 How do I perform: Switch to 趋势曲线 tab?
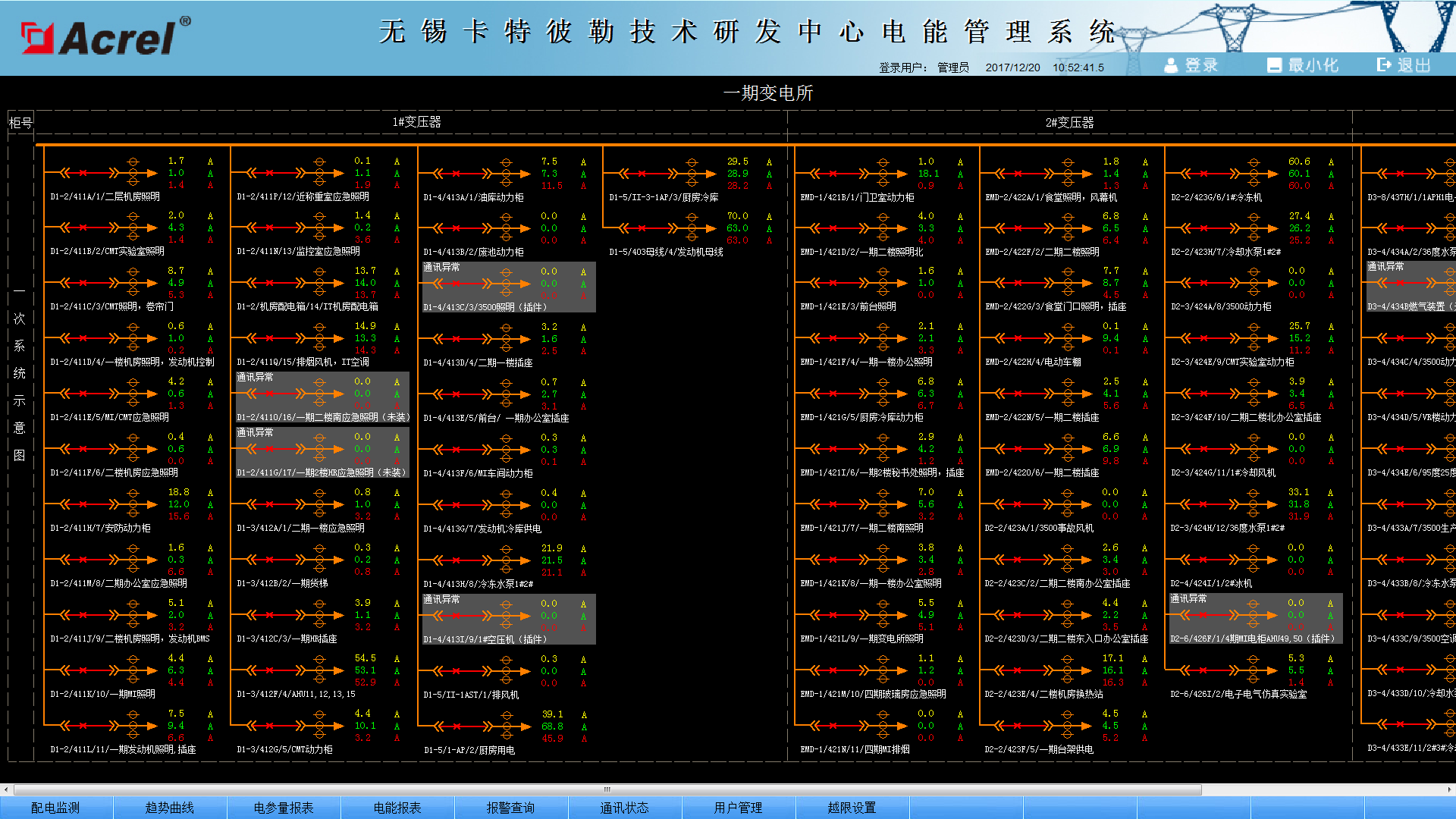169,808
